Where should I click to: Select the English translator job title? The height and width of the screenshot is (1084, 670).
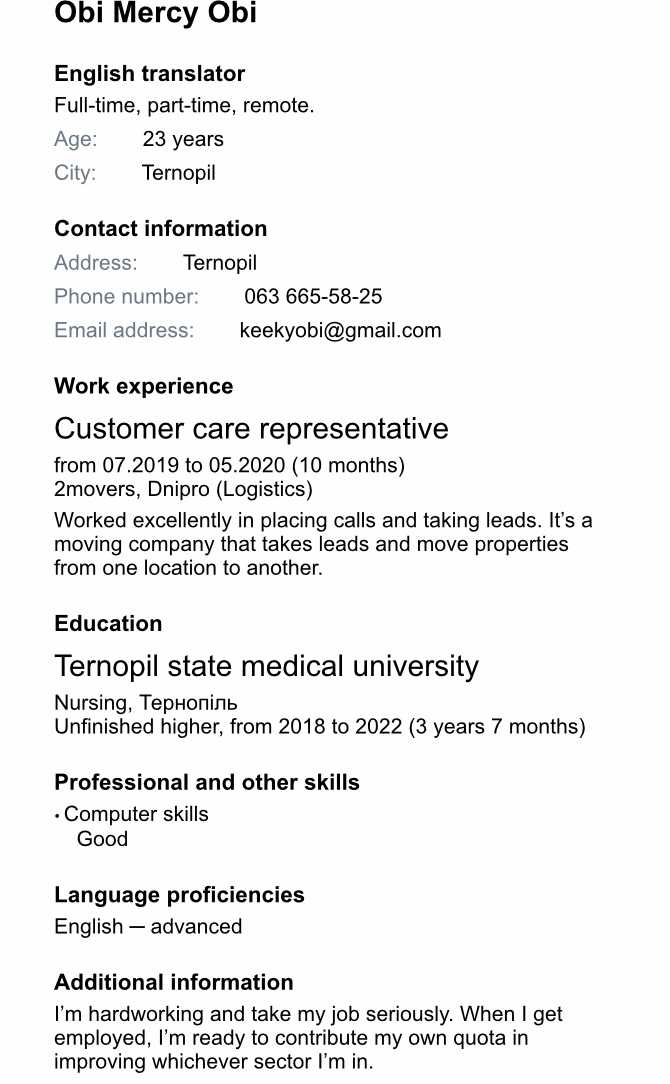[x=149, y=73]
